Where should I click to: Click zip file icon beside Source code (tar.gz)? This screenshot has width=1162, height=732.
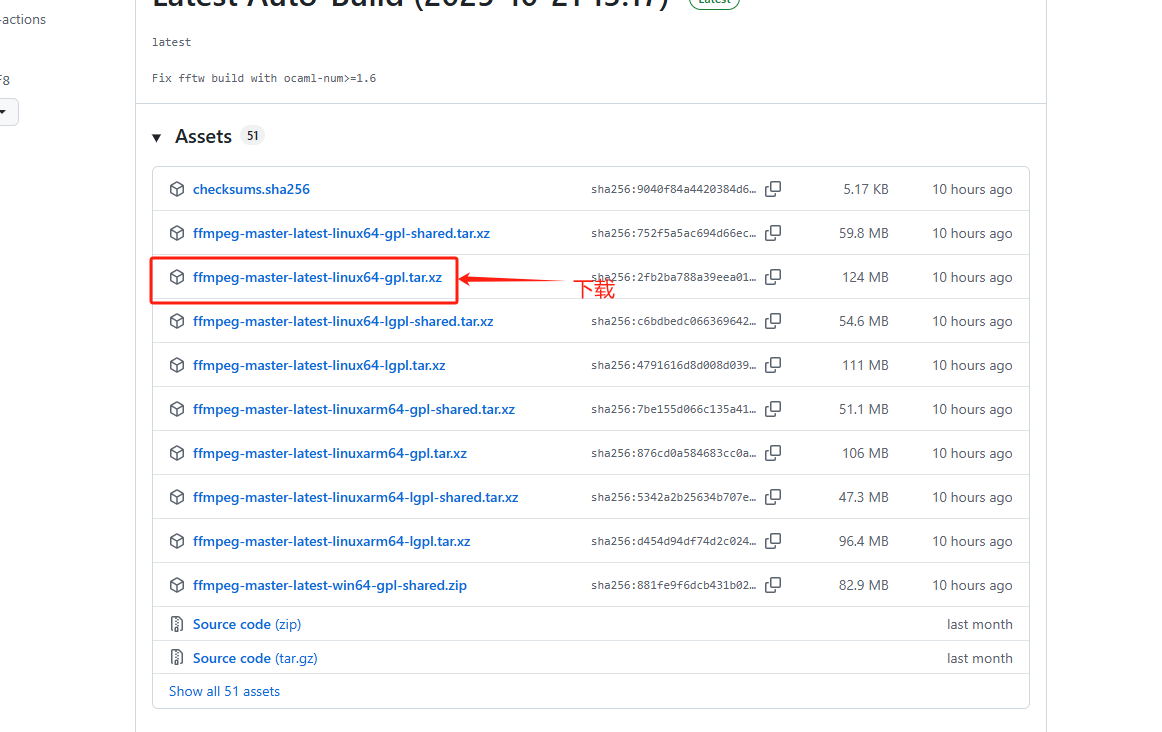click(x=176, y=658)
